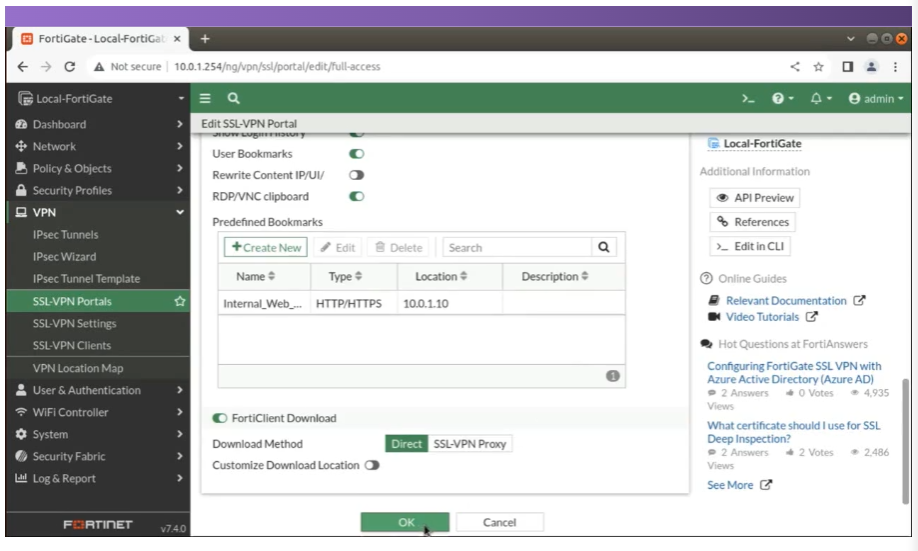Click the favorite star on SSL-VPN Portals
This screenshot has height=551, width=918.
click(x=180, y=301)
